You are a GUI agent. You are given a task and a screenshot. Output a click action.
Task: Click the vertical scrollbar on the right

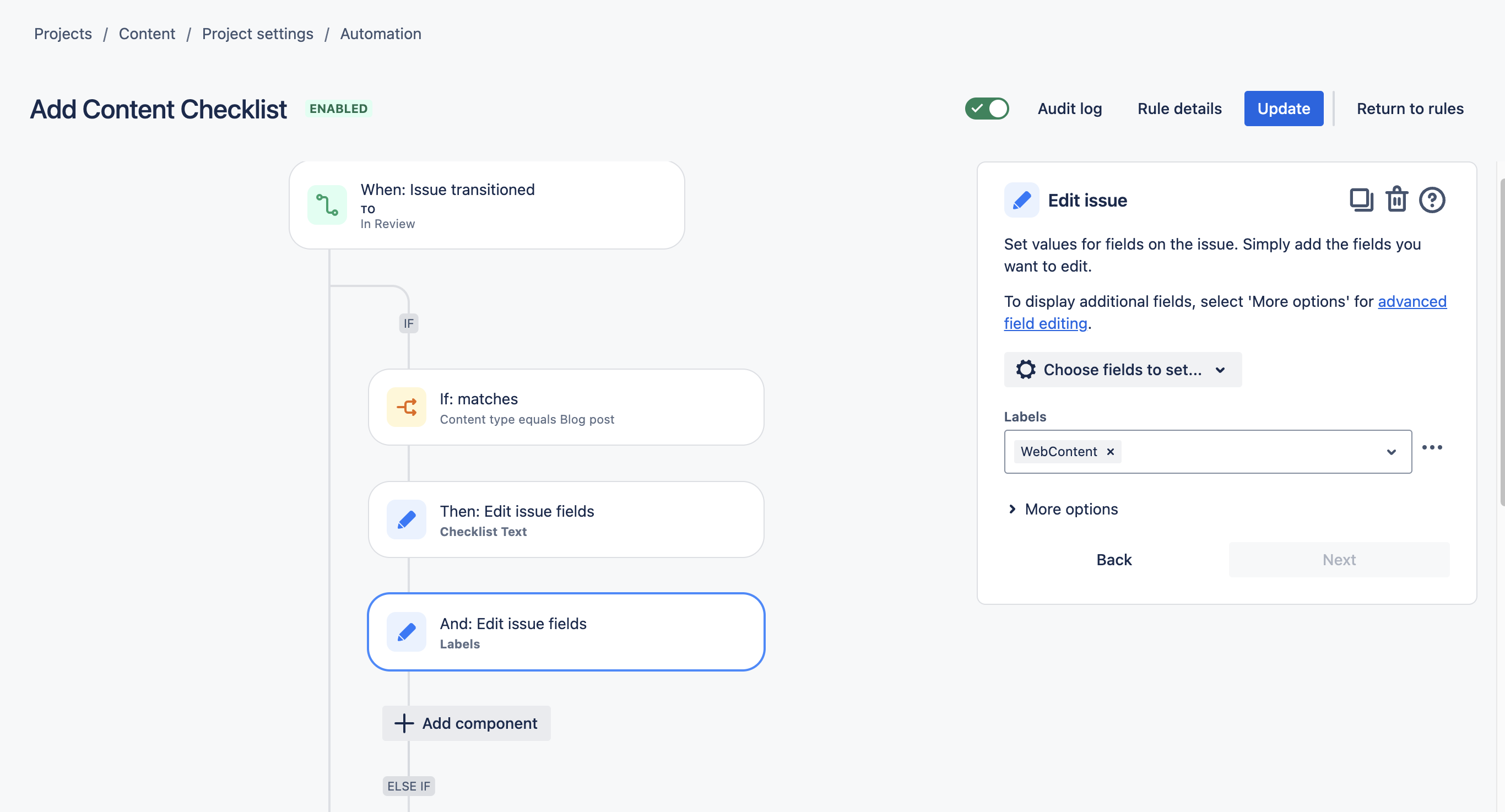[x=1502, y=342]
